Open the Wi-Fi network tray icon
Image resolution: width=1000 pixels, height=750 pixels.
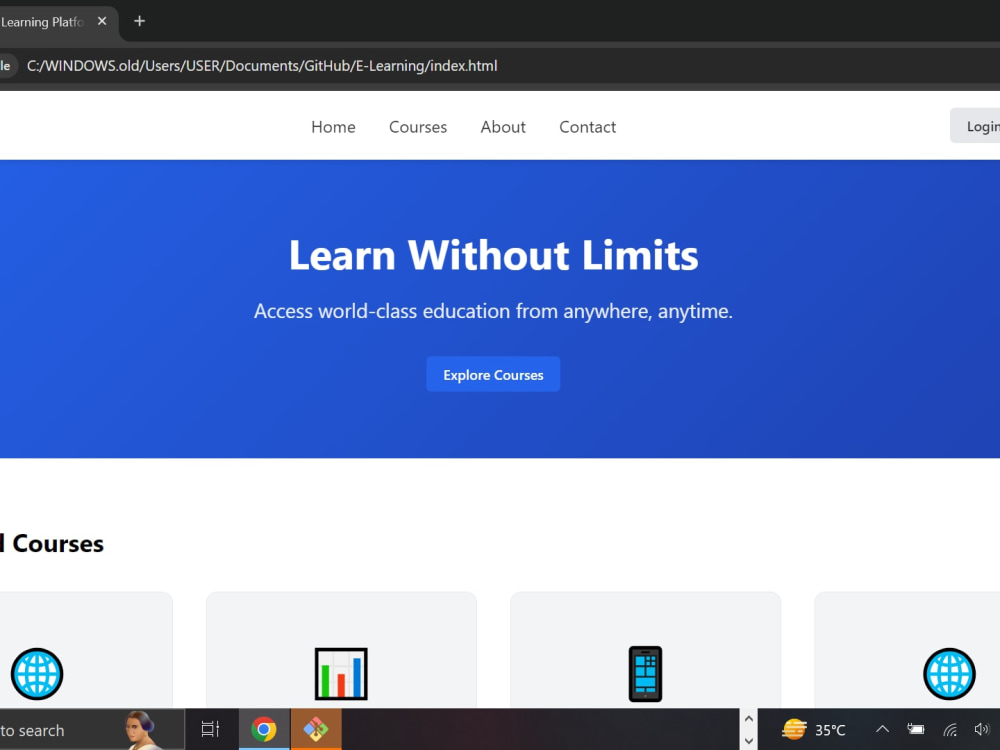(x=950, y=730)
